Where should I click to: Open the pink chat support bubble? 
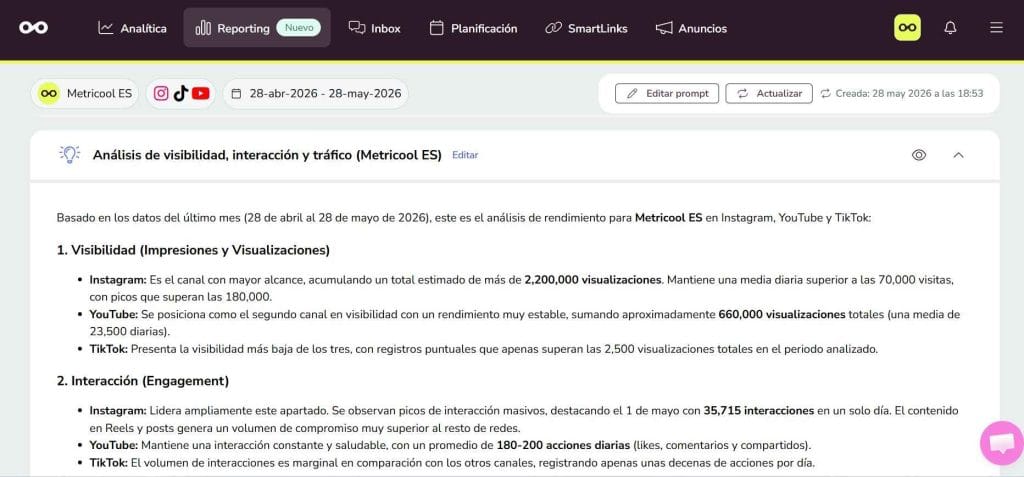coord(1001,443)
